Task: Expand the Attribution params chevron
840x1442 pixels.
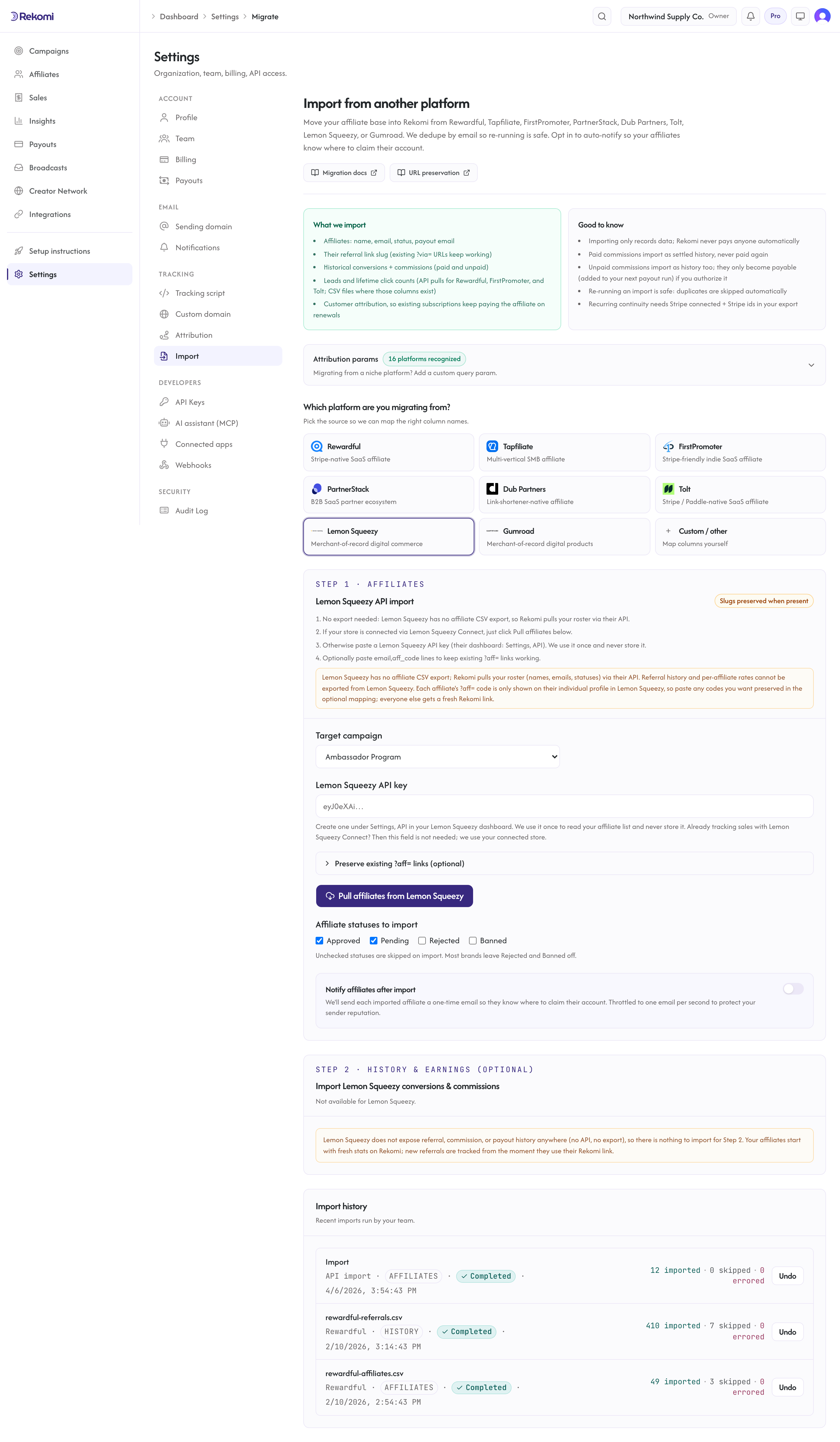Action: click(811, 365)
